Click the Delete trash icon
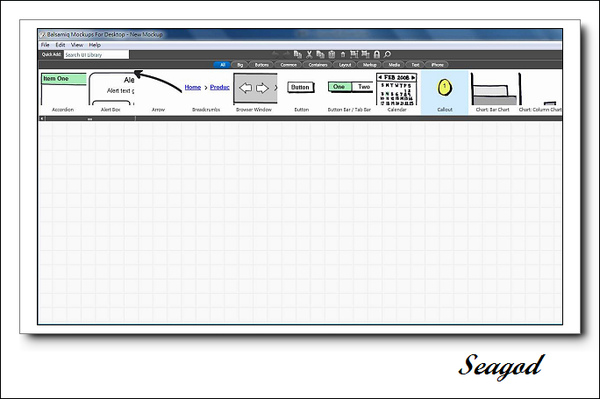The height and width of the screenshot is (399, 600). tap(343, 55)
